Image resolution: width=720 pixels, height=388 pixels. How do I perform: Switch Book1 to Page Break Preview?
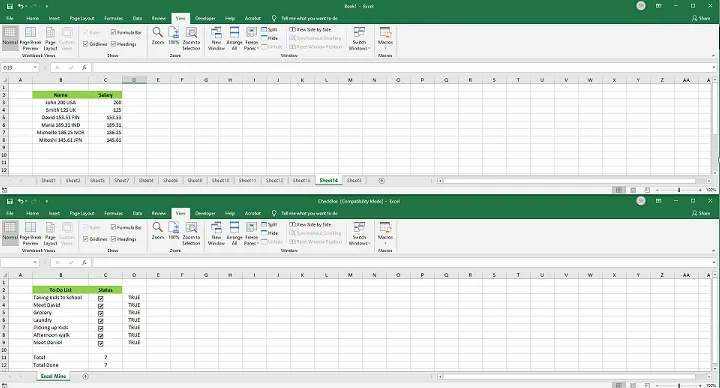point(30,39)
